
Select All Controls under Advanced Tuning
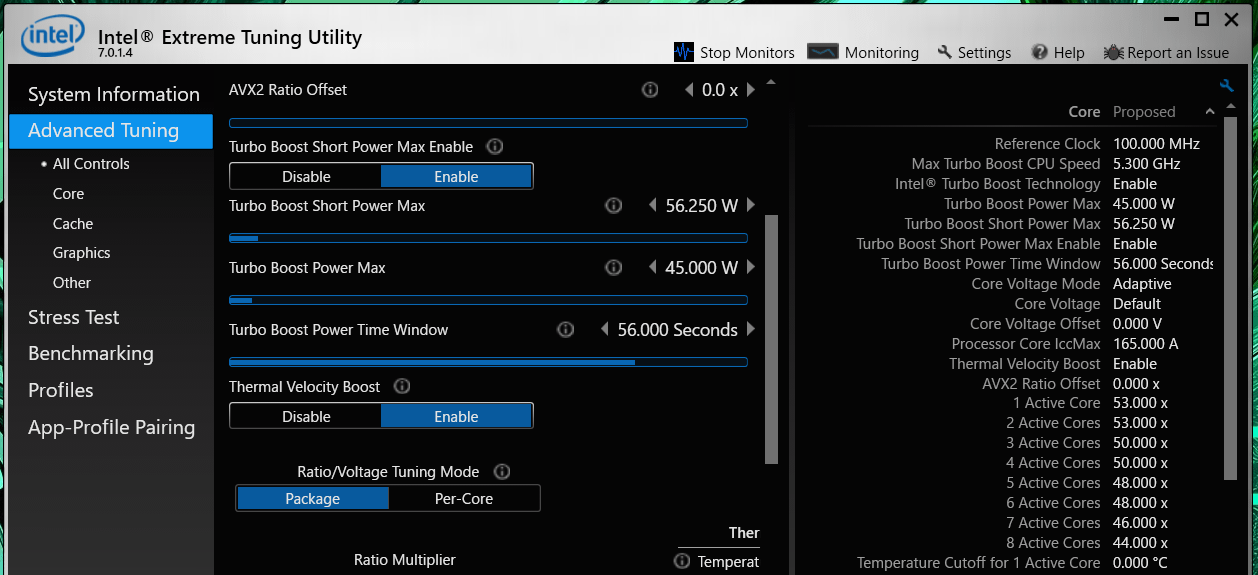[x=91, y=164]
